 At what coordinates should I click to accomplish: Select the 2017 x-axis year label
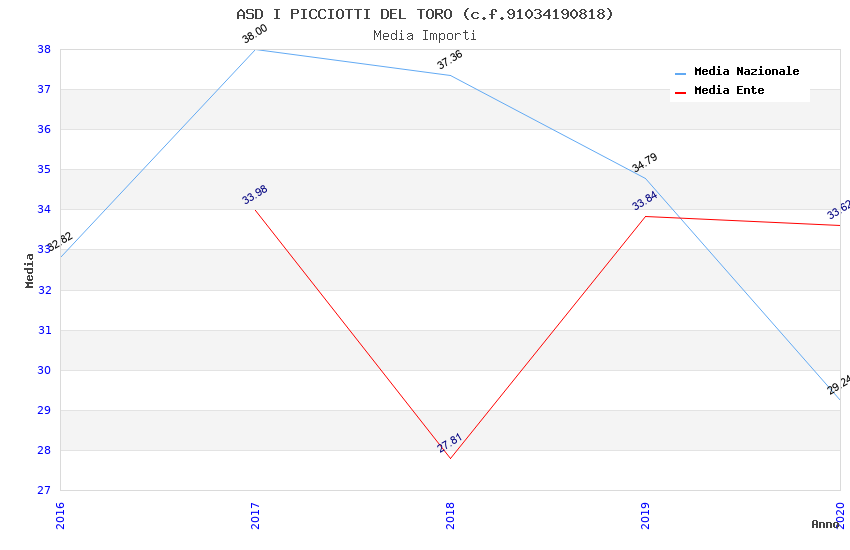pos(255,515)
